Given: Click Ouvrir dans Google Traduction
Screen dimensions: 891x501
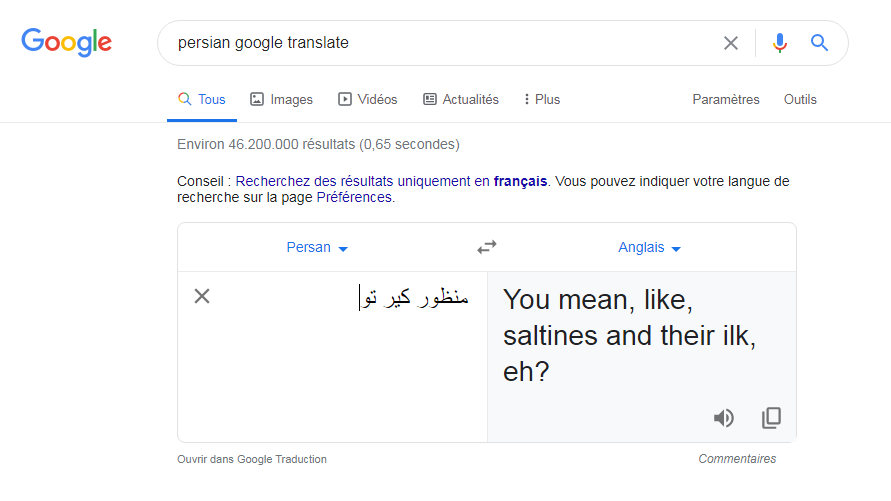Looking at the screenshot, I should coord(252,459).
